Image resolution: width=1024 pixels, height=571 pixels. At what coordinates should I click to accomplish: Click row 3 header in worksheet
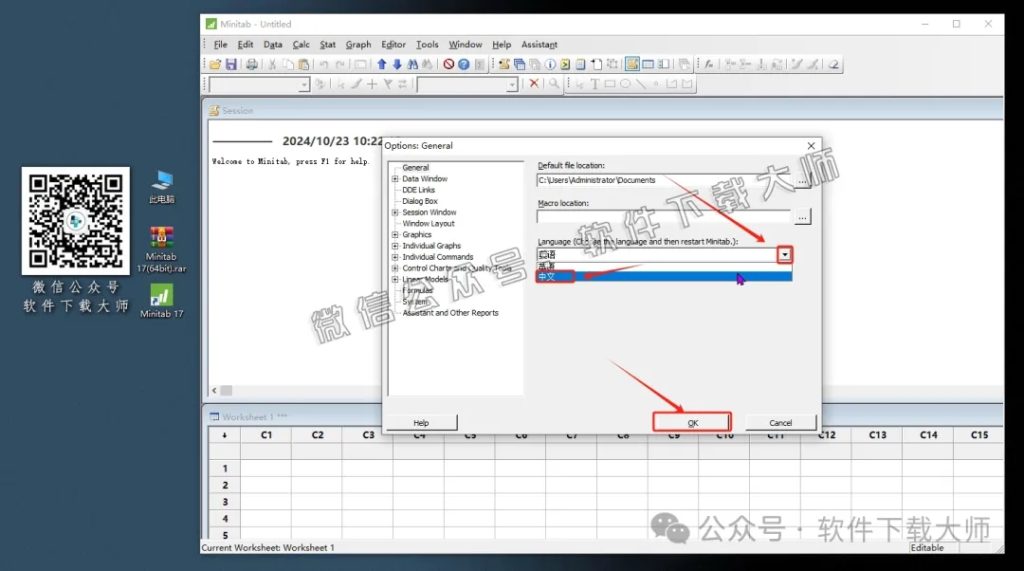(x=225, y=502)
